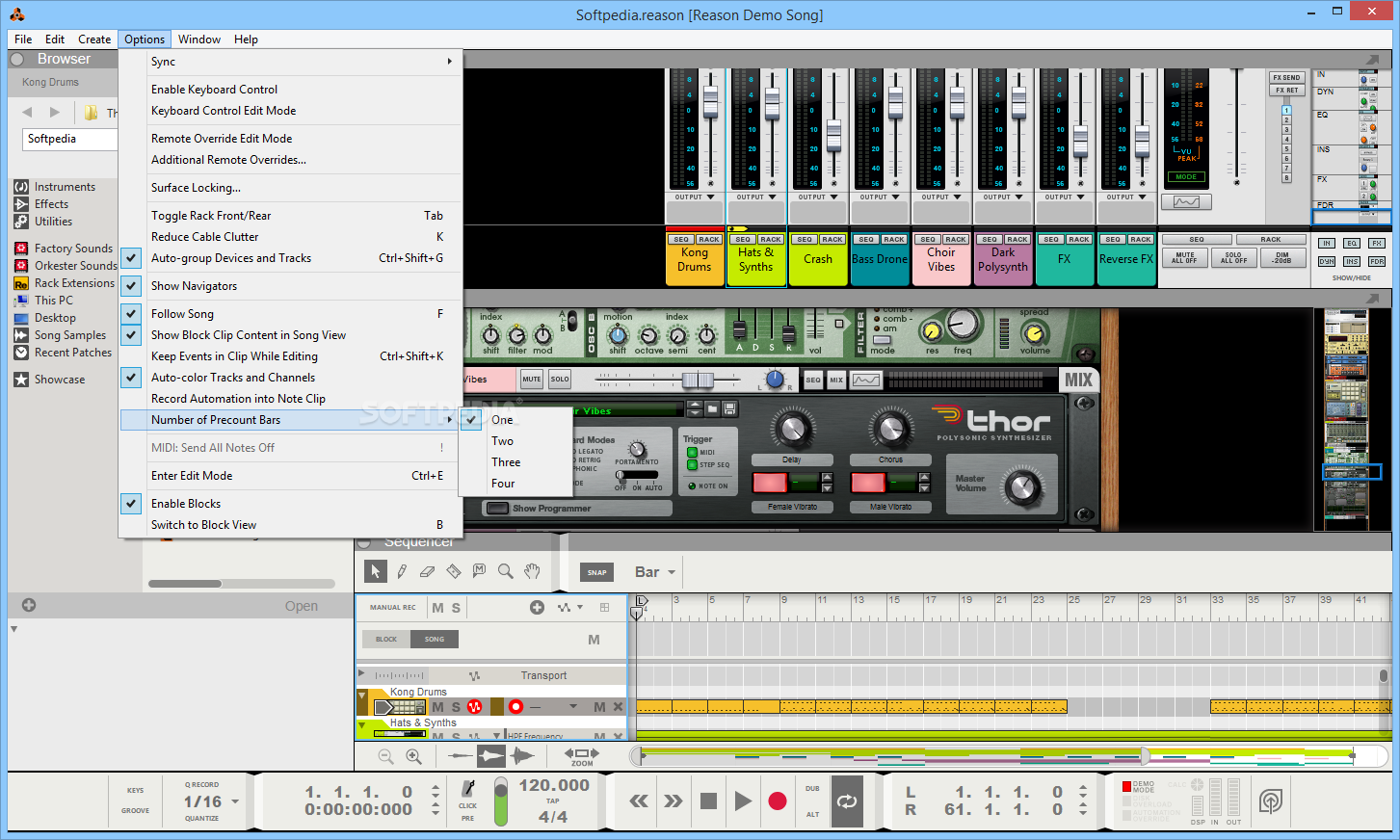The width and height of the screenshot is (1400, 840).
Task: Open Factory Sounds in browser
Action: coord(73,249)
